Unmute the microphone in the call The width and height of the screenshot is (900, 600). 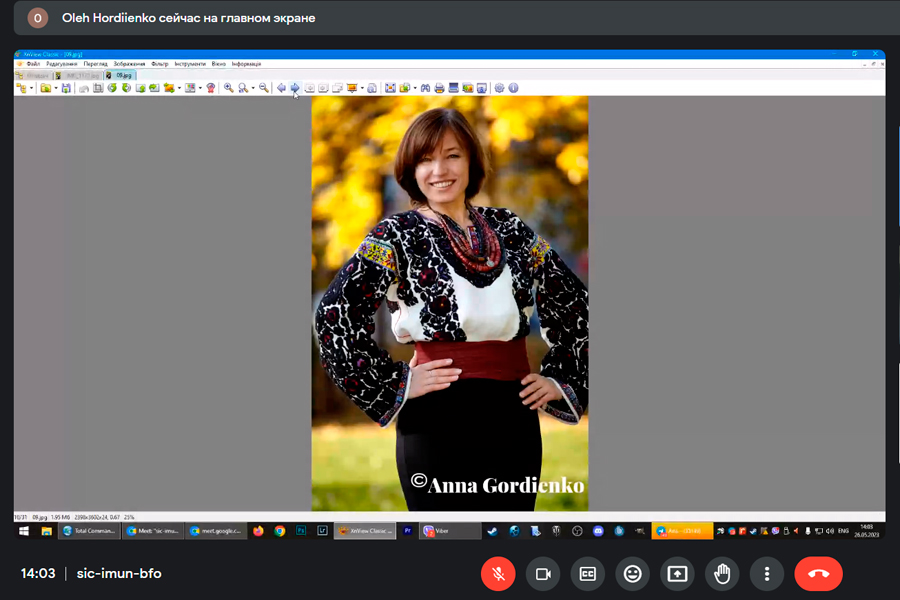(x=497, y=574)
